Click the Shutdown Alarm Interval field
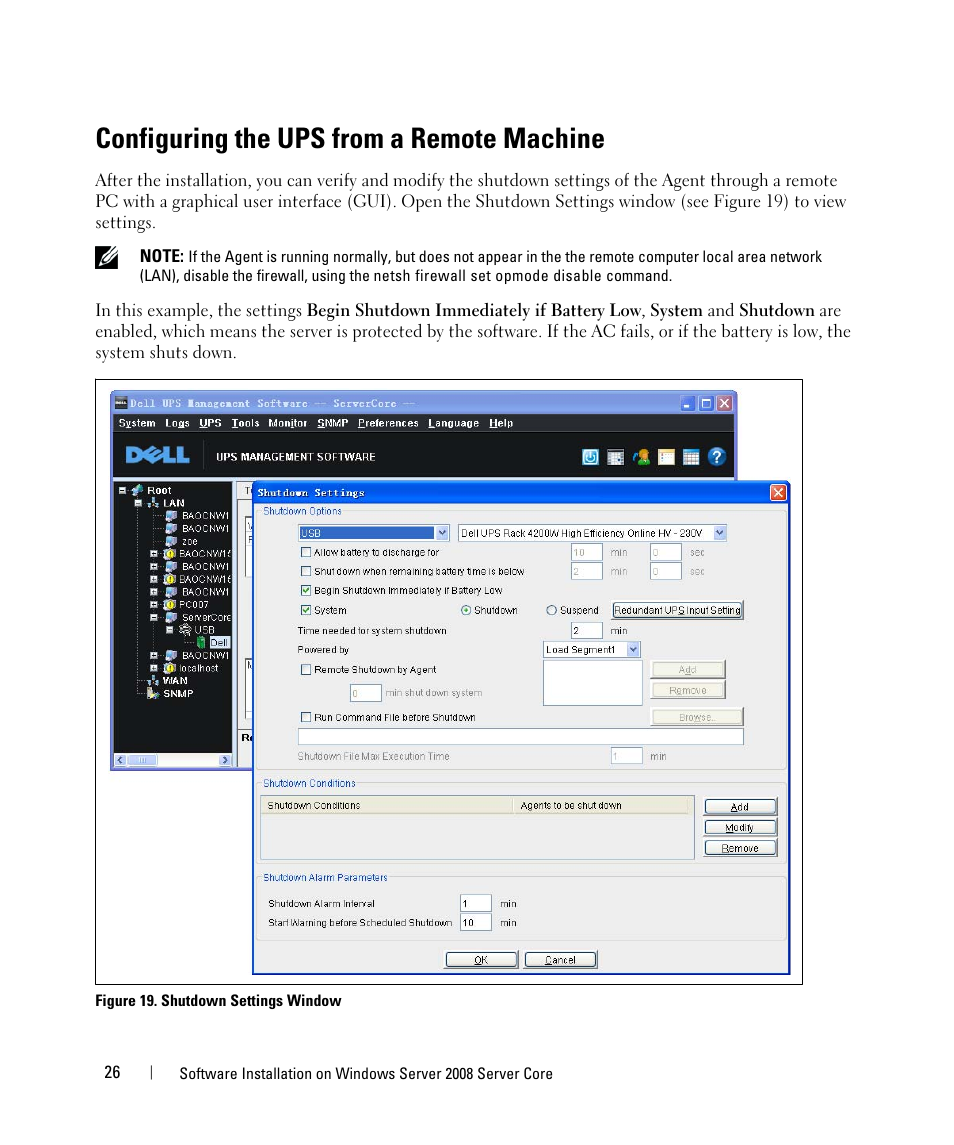The width and height of the screenshot is (954, 1145). 476,903
